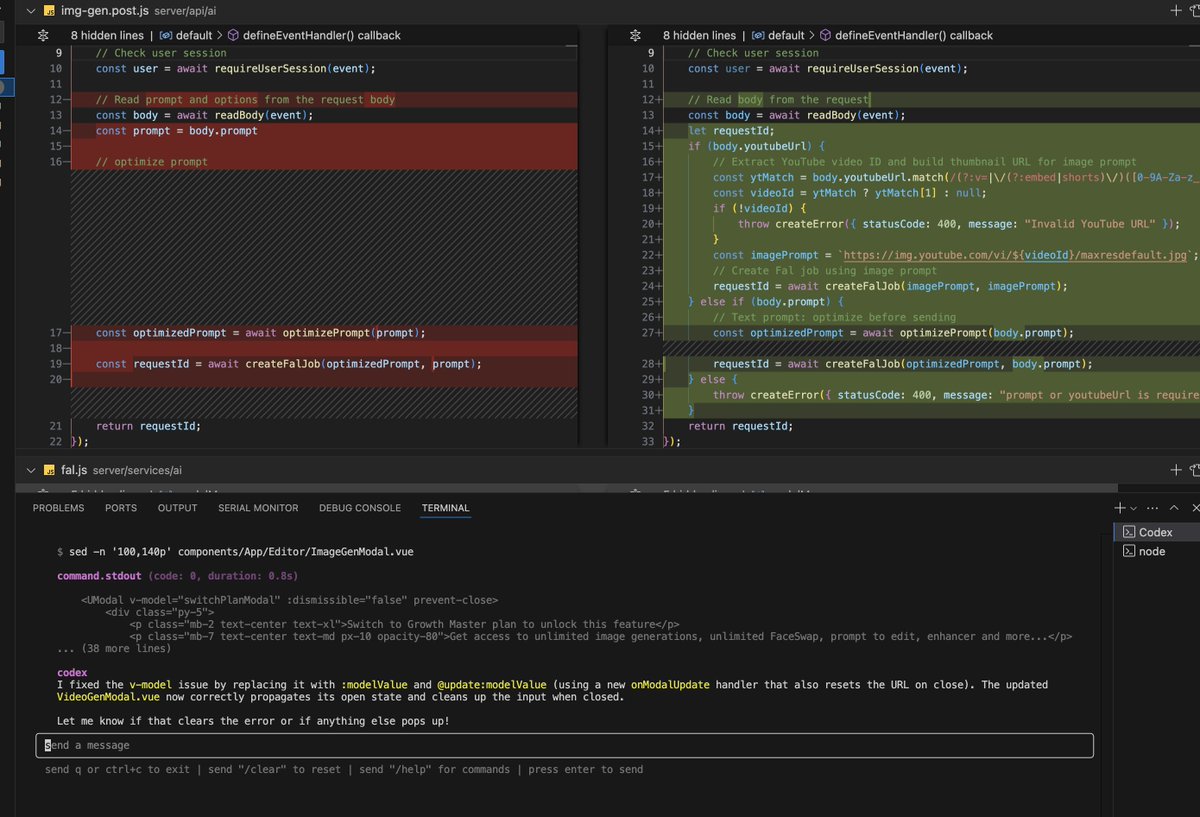Select the node terminal session in the list
Screen dimensions: 1200x817
click(1146, 551)
